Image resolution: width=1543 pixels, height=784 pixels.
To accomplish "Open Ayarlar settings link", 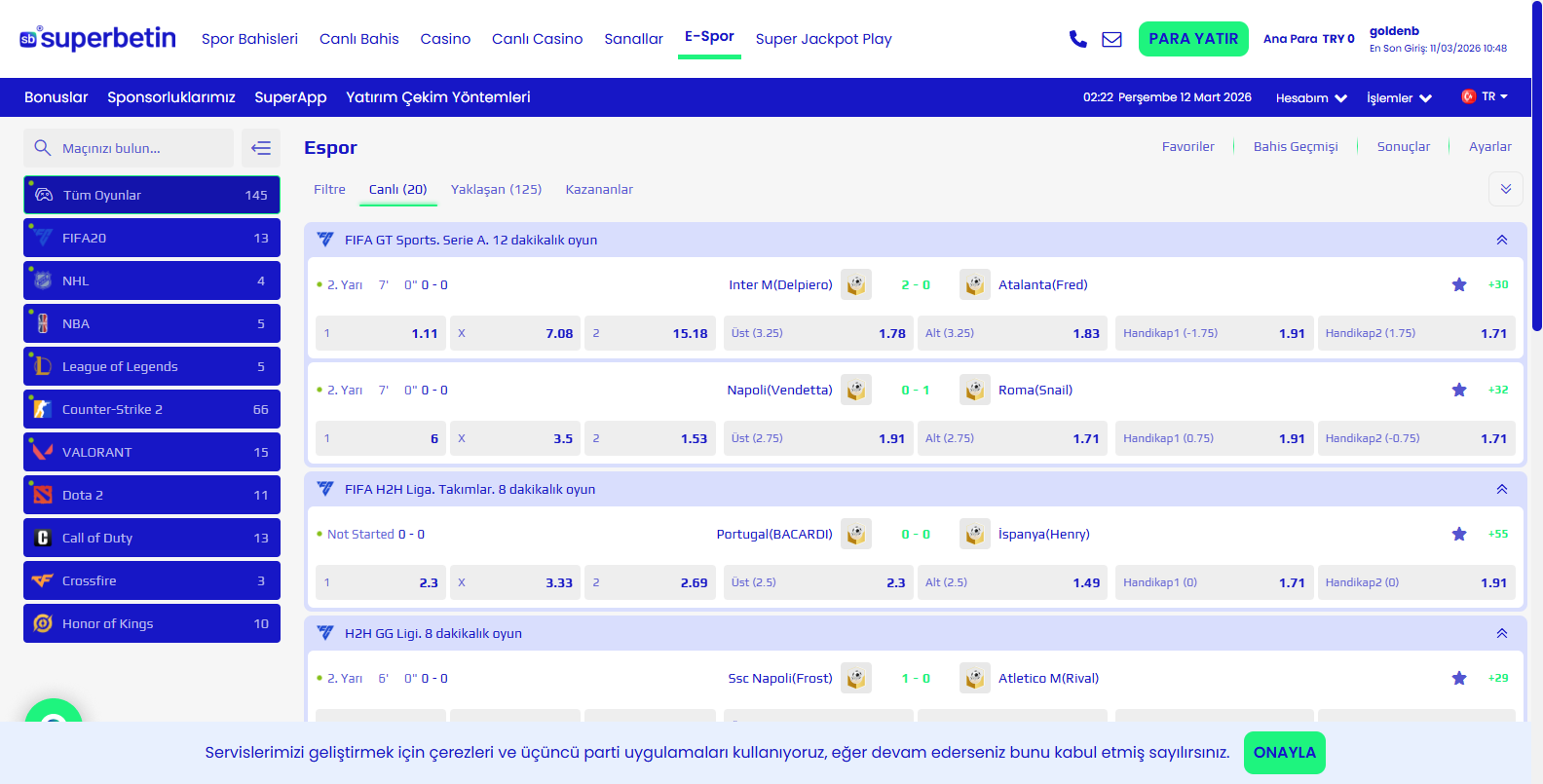I will pos(1490,147).
